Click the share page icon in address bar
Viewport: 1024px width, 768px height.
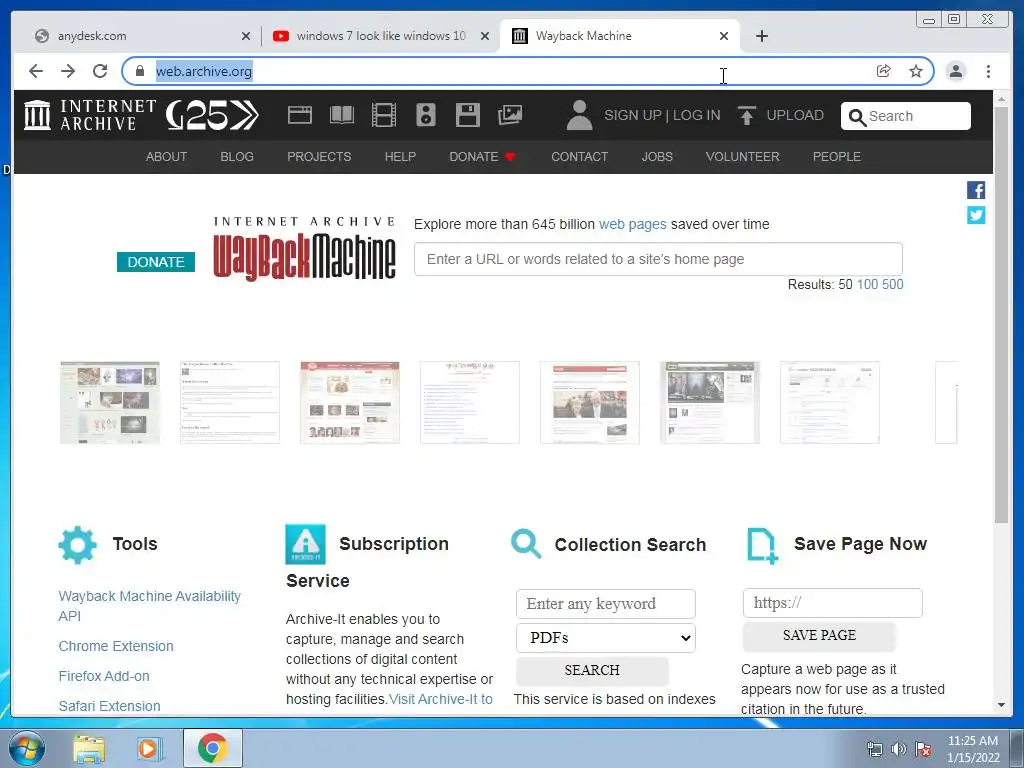[884, 71]
